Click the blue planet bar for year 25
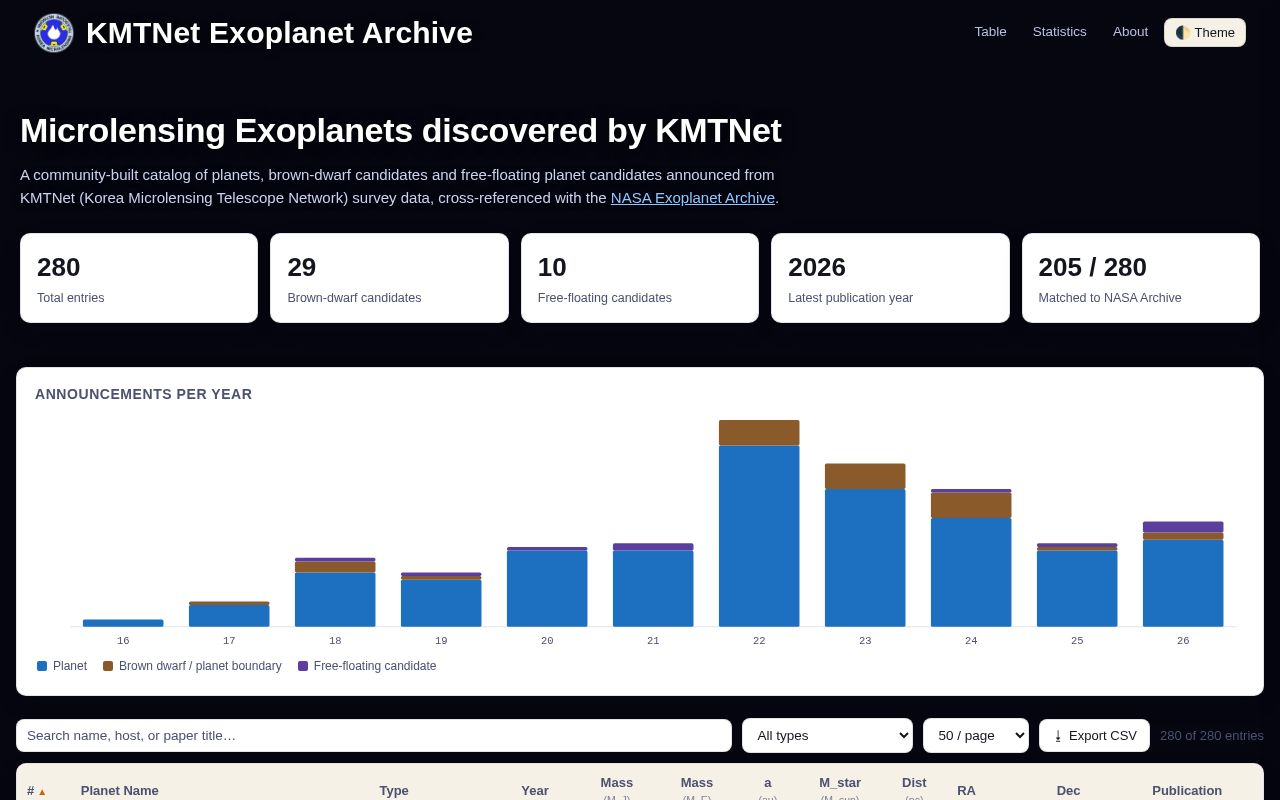The image size is (1280, 800). click(x=1077, y=589)
